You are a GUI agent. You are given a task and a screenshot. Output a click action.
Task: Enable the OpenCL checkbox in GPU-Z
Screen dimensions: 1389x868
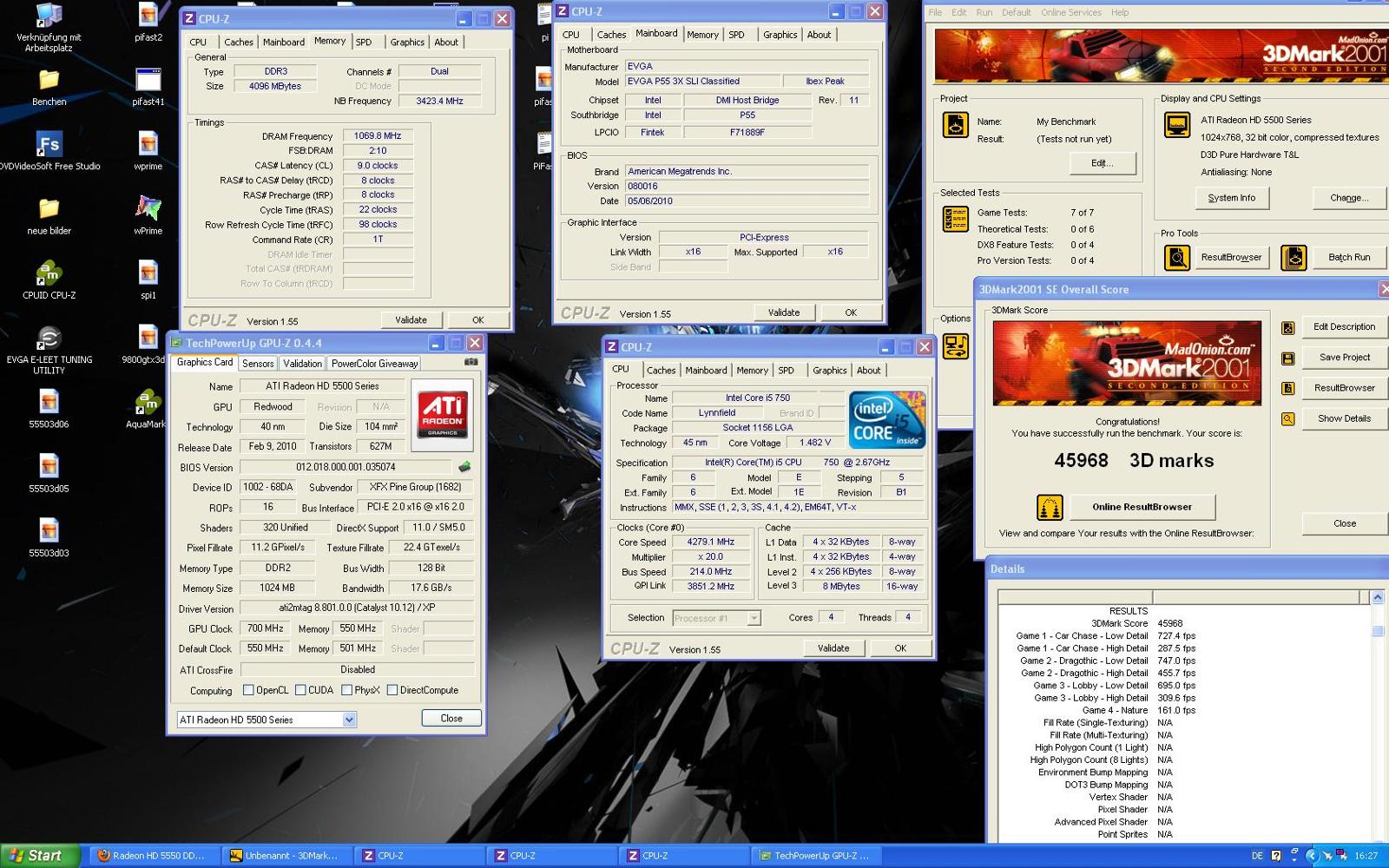(248, 690)
